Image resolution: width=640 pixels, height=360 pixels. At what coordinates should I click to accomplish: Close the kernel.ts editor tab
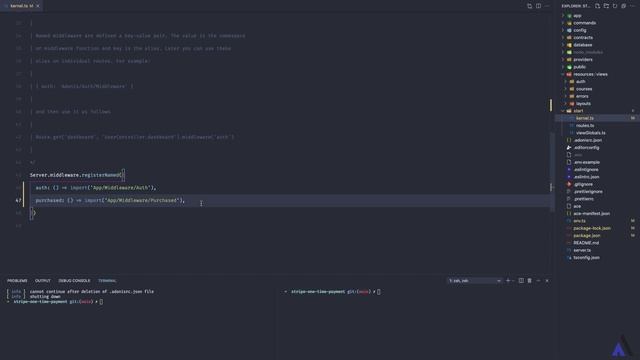(x=38, y=6)
